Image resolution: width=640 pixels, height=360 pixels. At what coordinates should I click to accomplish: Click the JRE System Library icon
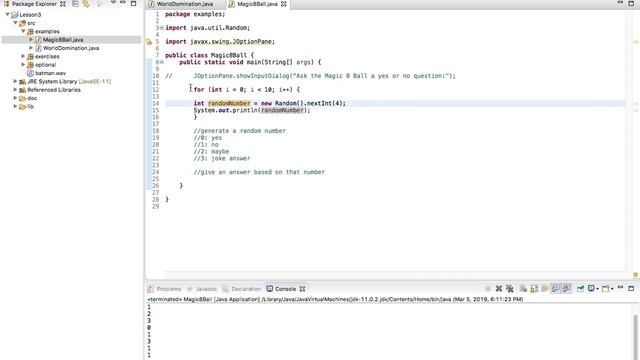(22, 82)
